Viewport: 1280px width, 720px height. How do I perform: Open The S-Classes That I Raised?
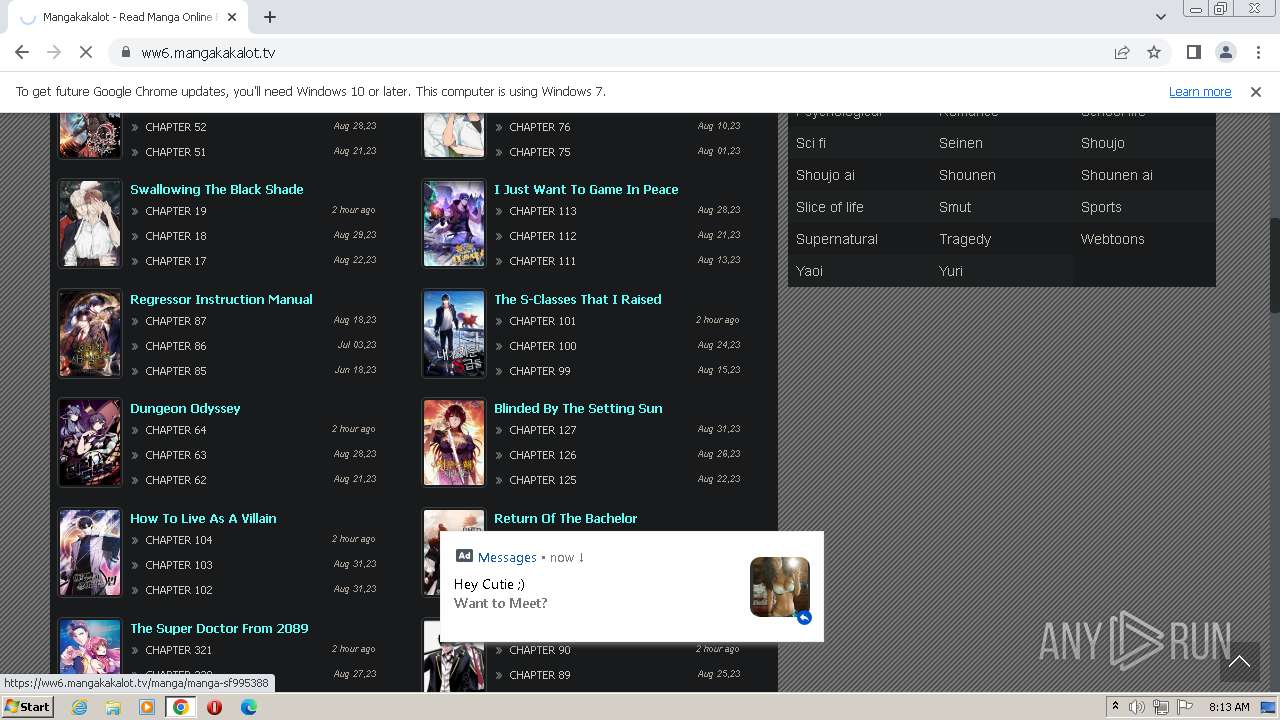(x=577, y=299)
